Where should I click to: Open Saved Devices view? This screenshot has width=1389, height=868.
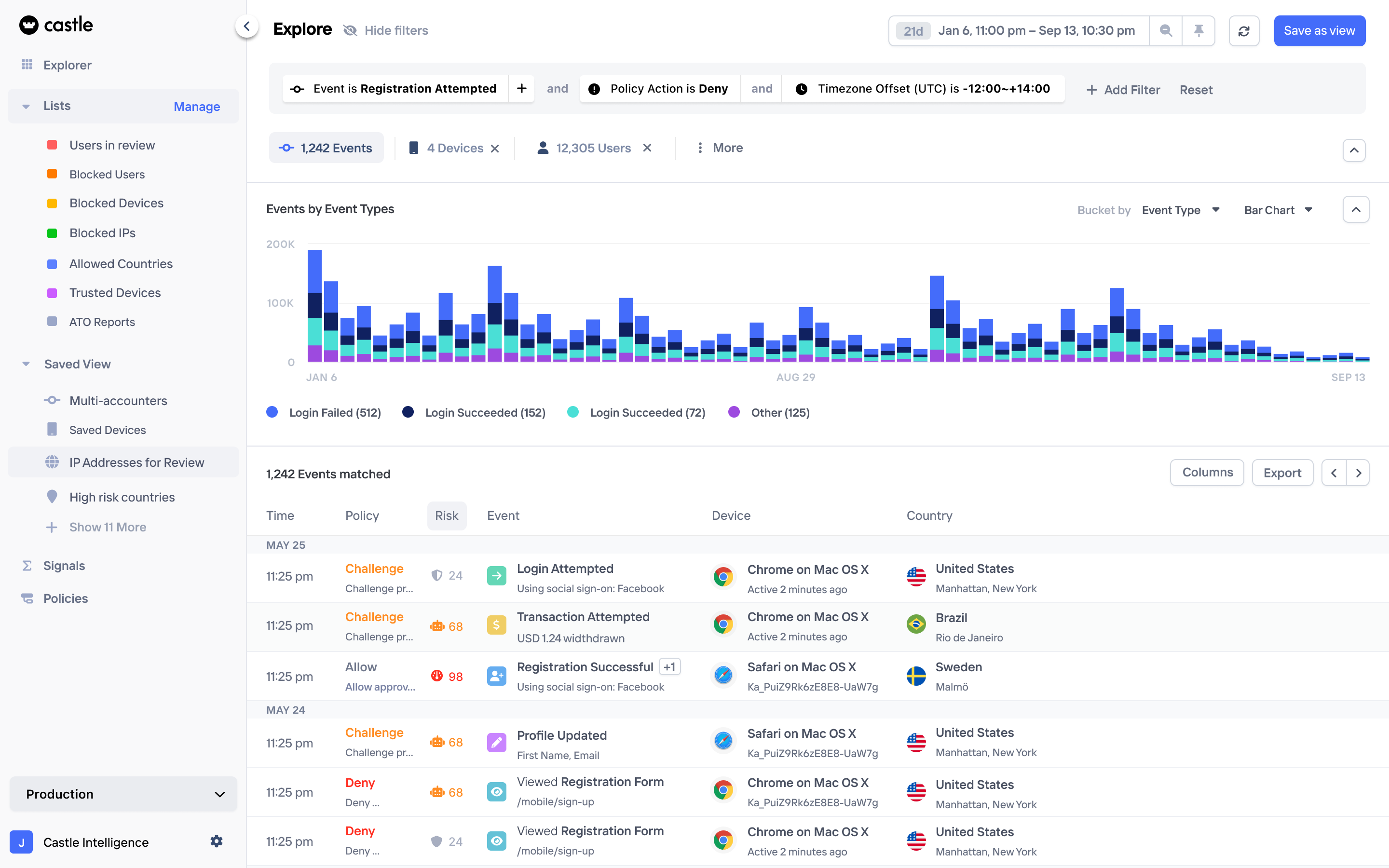point(108,429)
